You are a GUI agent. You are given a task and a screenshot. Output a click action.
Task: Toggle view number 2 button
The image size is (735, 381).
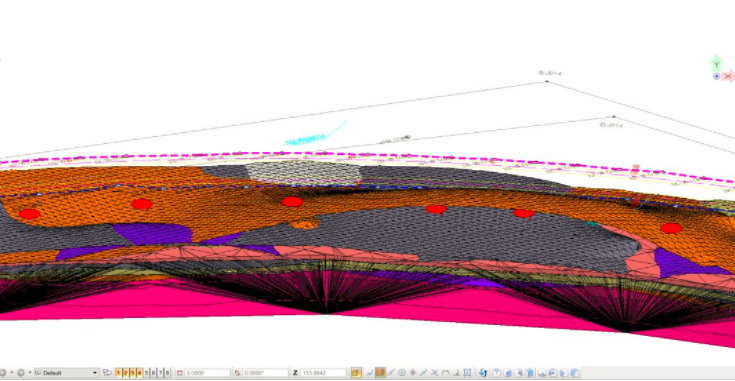[125, 373]
